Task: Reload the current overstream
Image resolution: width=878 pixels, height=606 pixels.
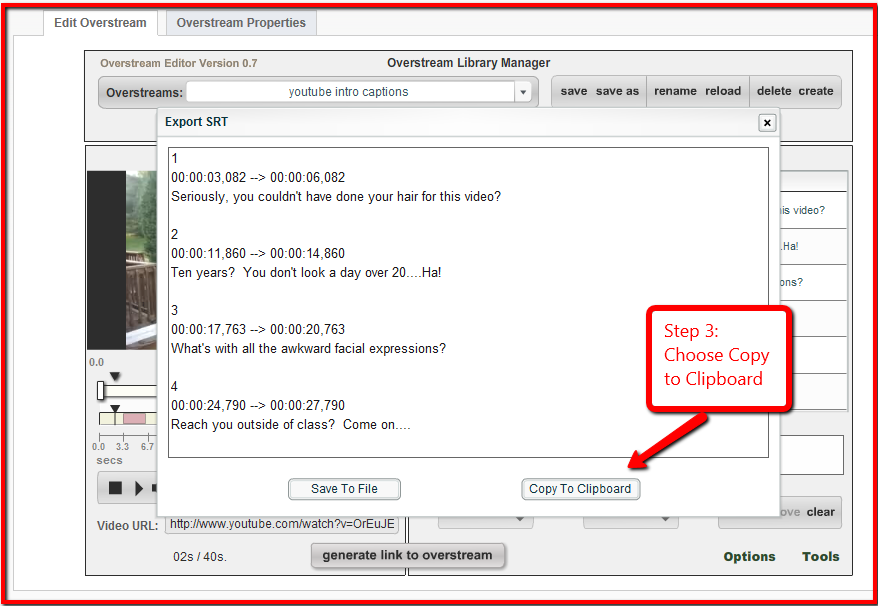Action: coord(722,90)
